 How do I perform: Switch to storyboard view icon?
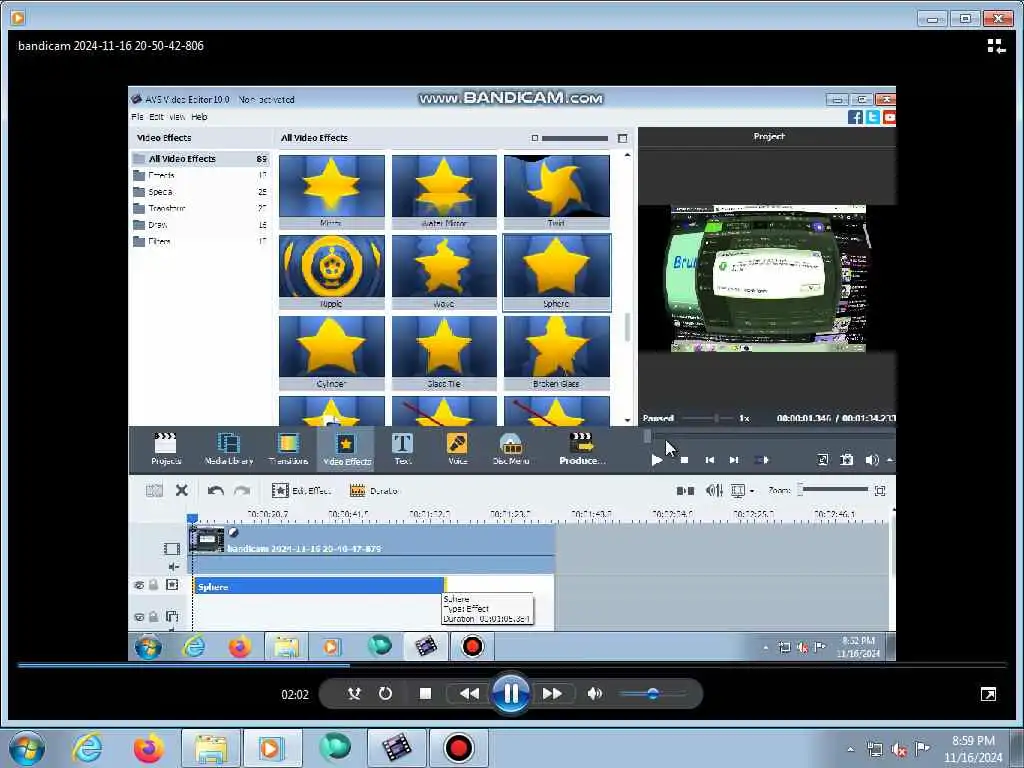click(x=685, y=490)
